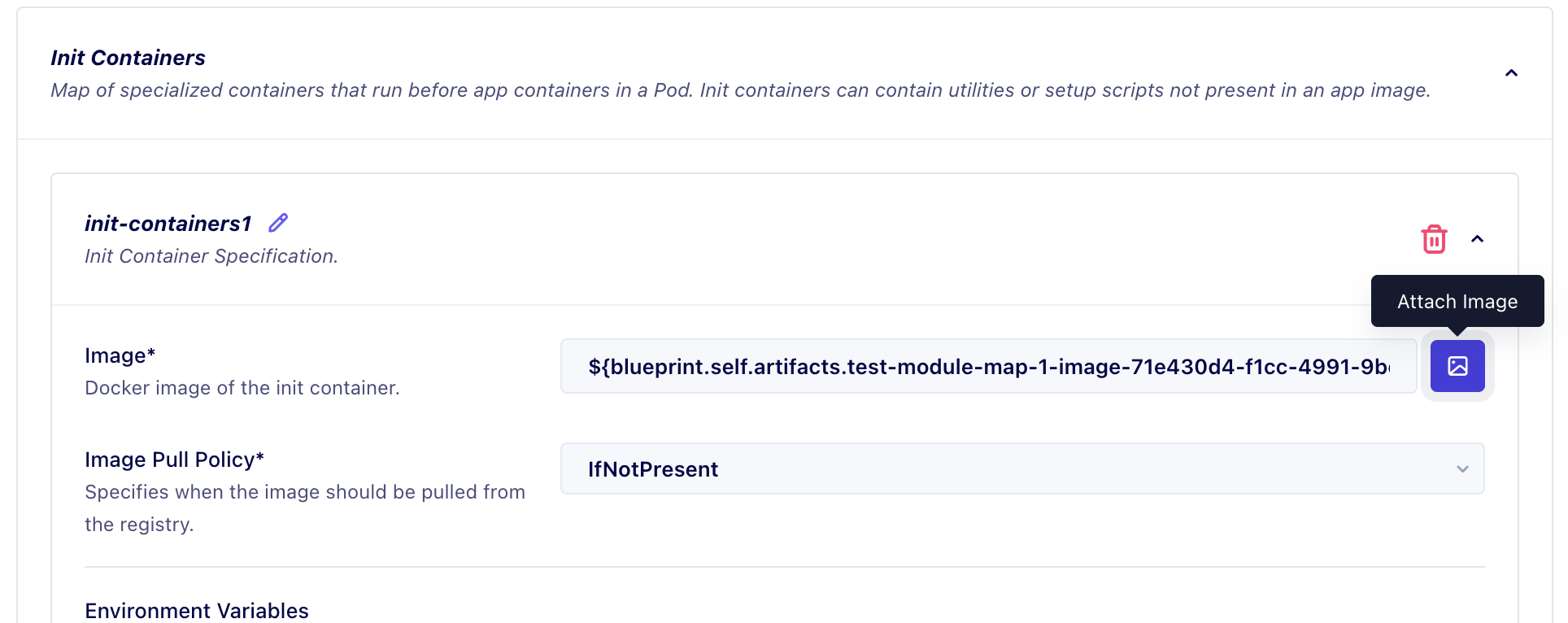Click the Attach Image tooltip
This screenshot has height=623, width=1568.
click(x=1457, y=302)
